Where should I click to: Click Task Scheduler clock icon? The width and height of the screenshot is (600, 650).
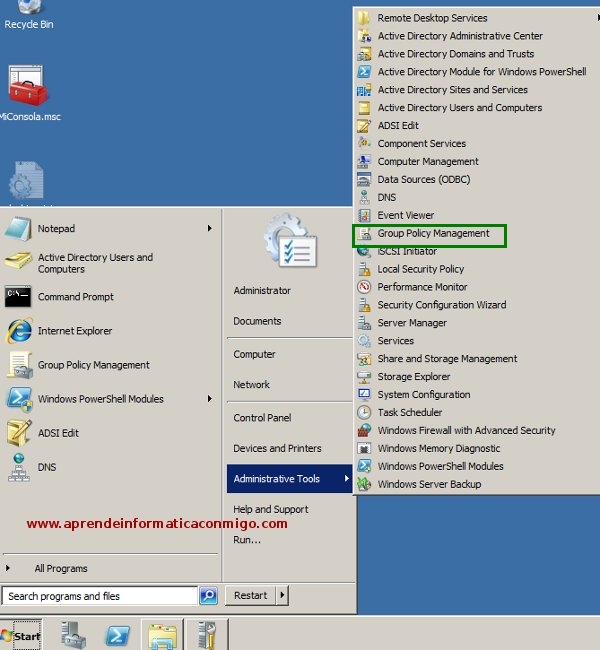pos(364,412)
